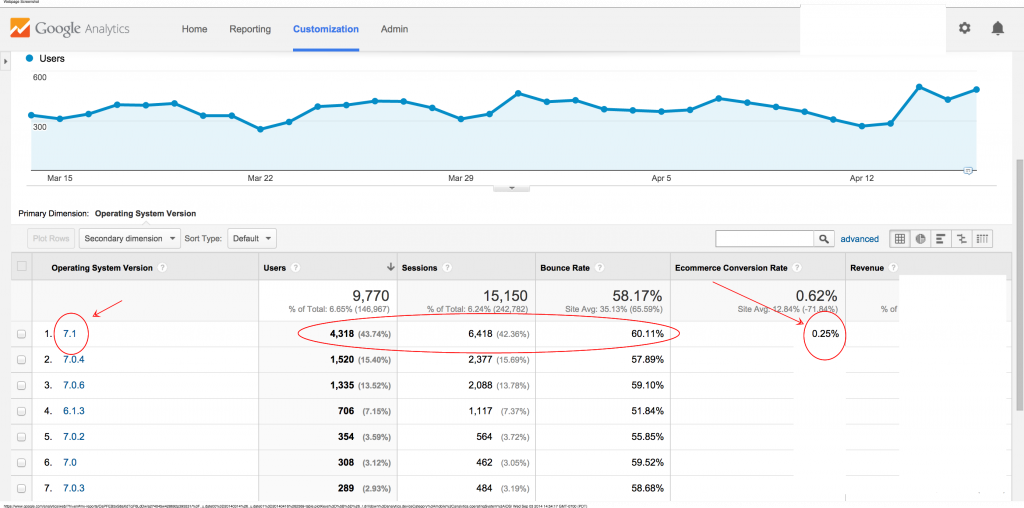The image size is (1024, 508).
Task: Open the notifications bell icon
Action: 997,28
